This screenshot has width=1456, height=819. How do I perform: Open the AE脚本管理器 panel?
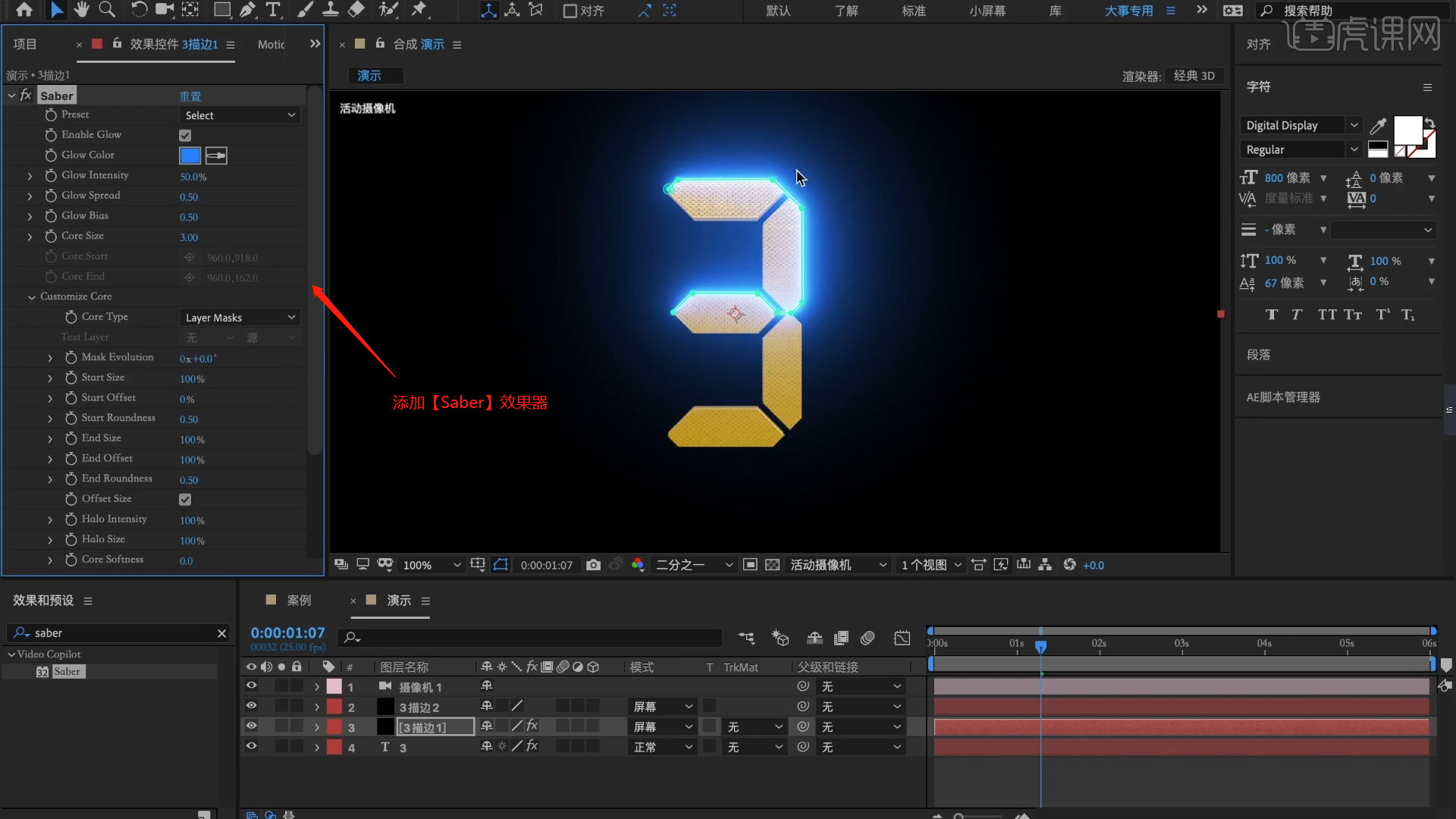point(1283,397)
